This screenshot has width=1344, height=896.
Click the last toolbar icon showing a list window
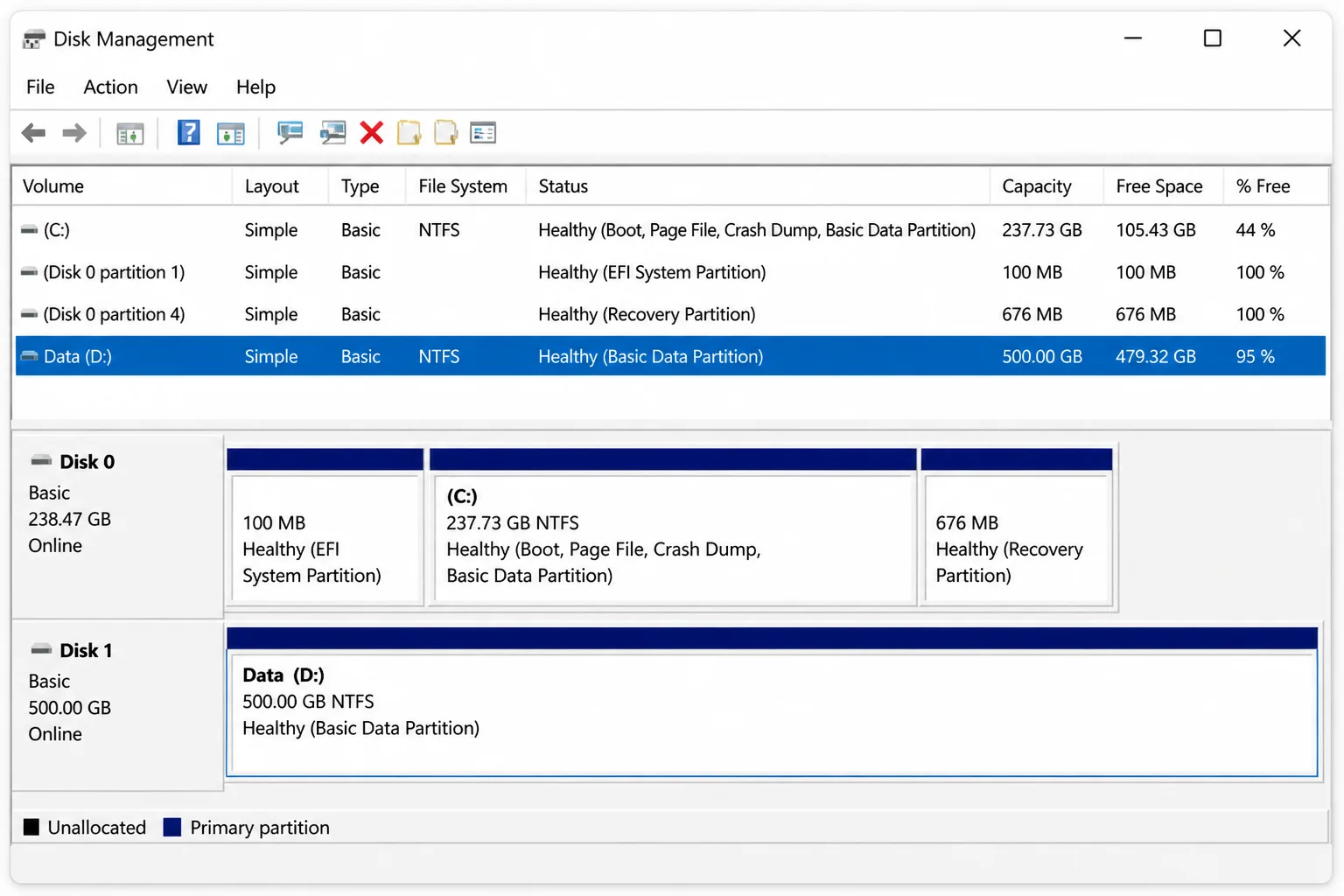pyautogui.click(x=483, y=133)
